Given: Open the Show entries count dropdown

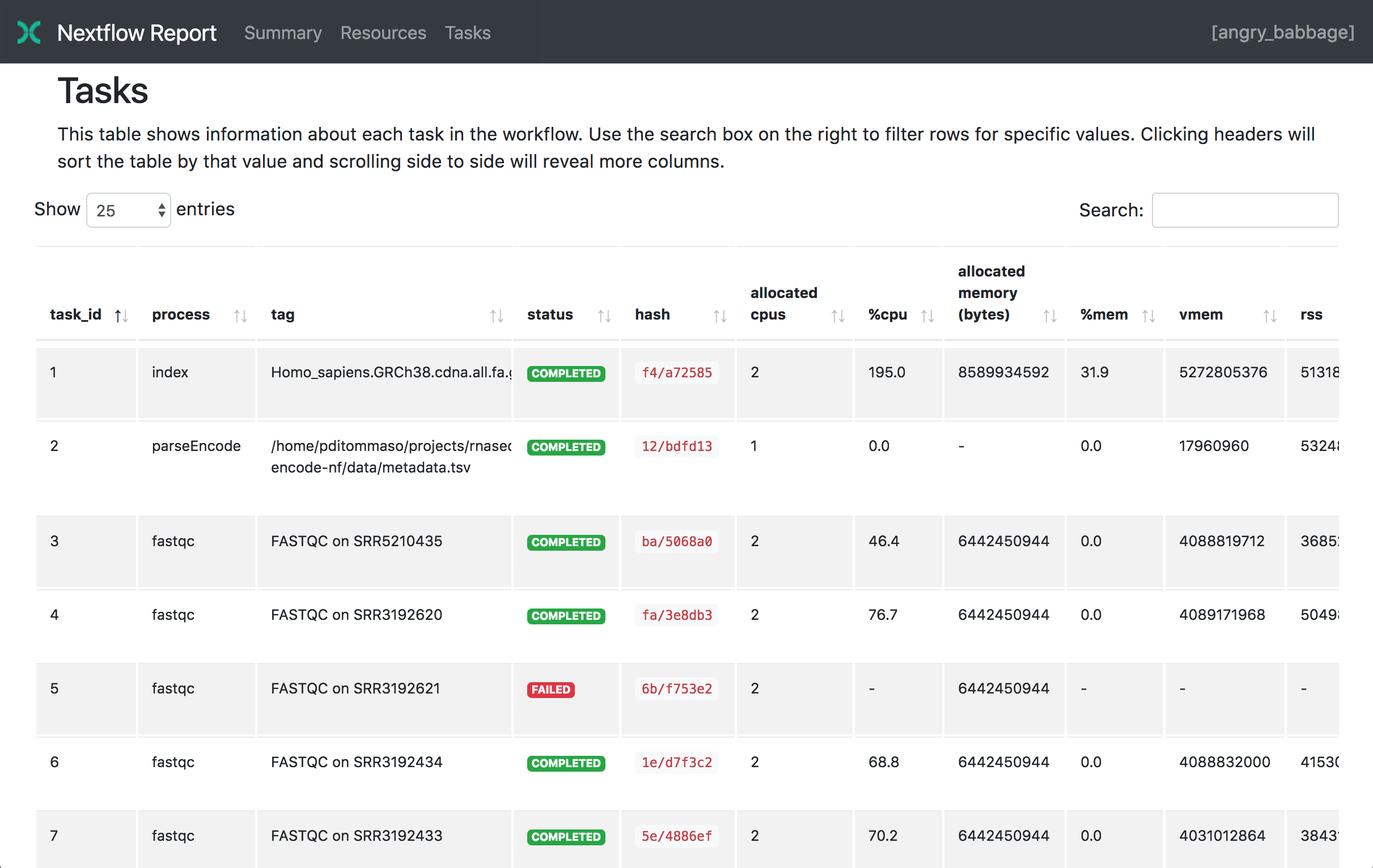Looking at the screenshot, I should (x=129, y=210).
